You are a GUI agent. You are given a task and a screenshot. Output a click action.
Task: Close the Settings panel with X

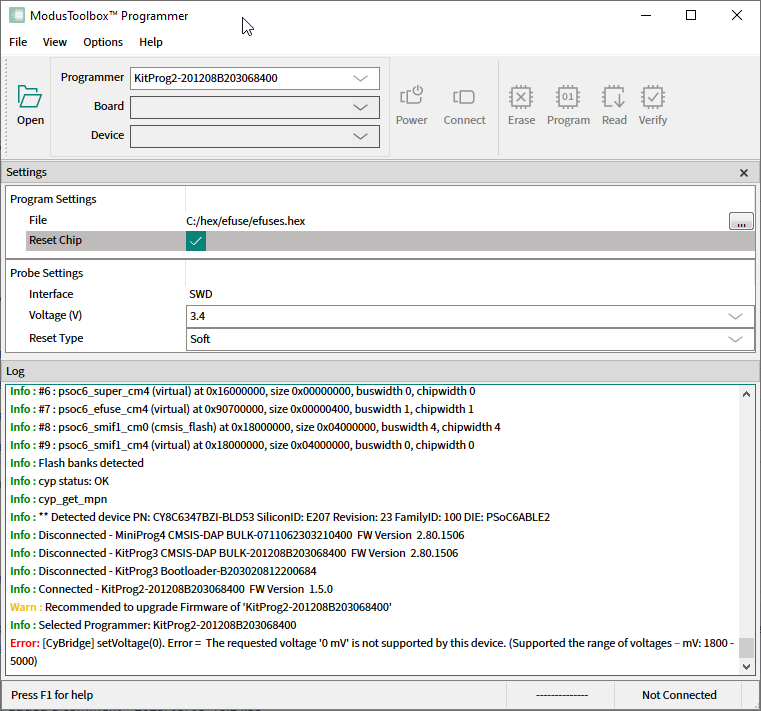point(743,173)
